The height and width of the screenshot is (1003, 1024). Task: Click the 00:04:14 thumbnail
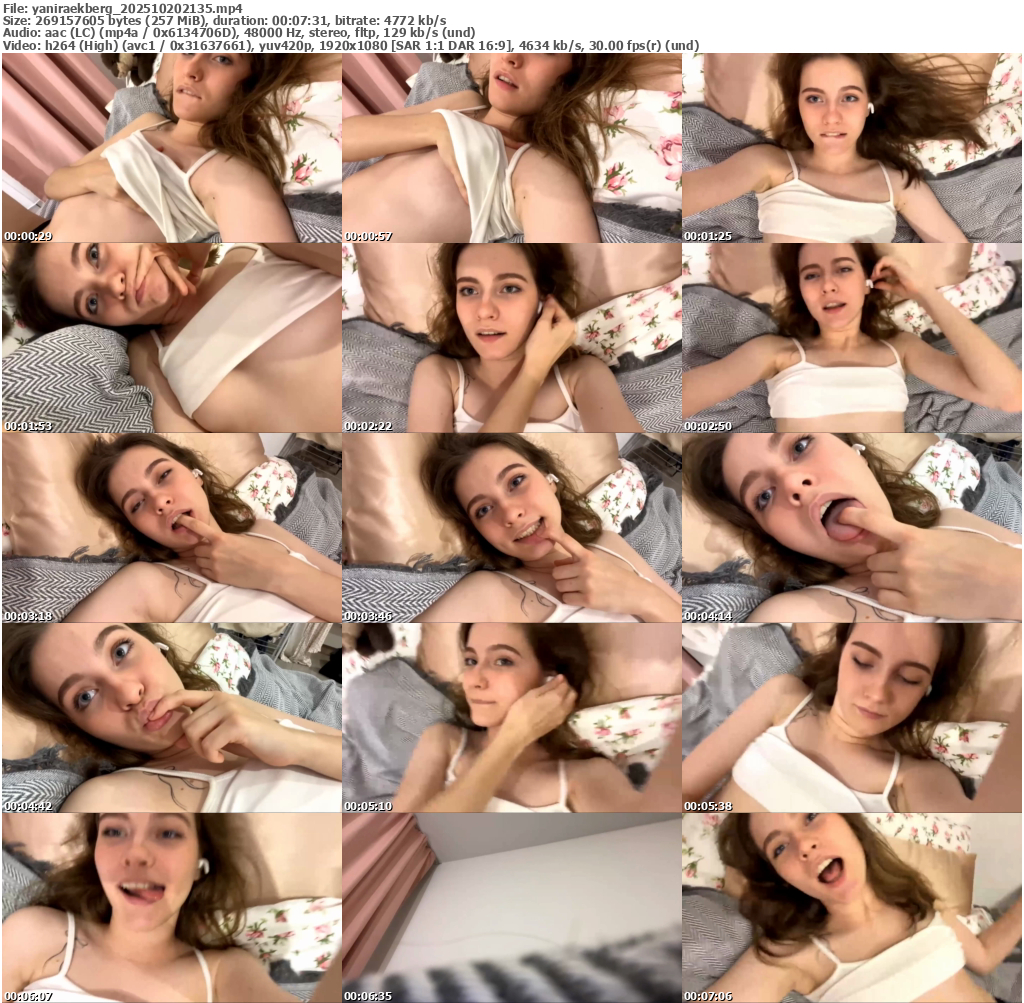pyautogui.click(x=852, y=528)
